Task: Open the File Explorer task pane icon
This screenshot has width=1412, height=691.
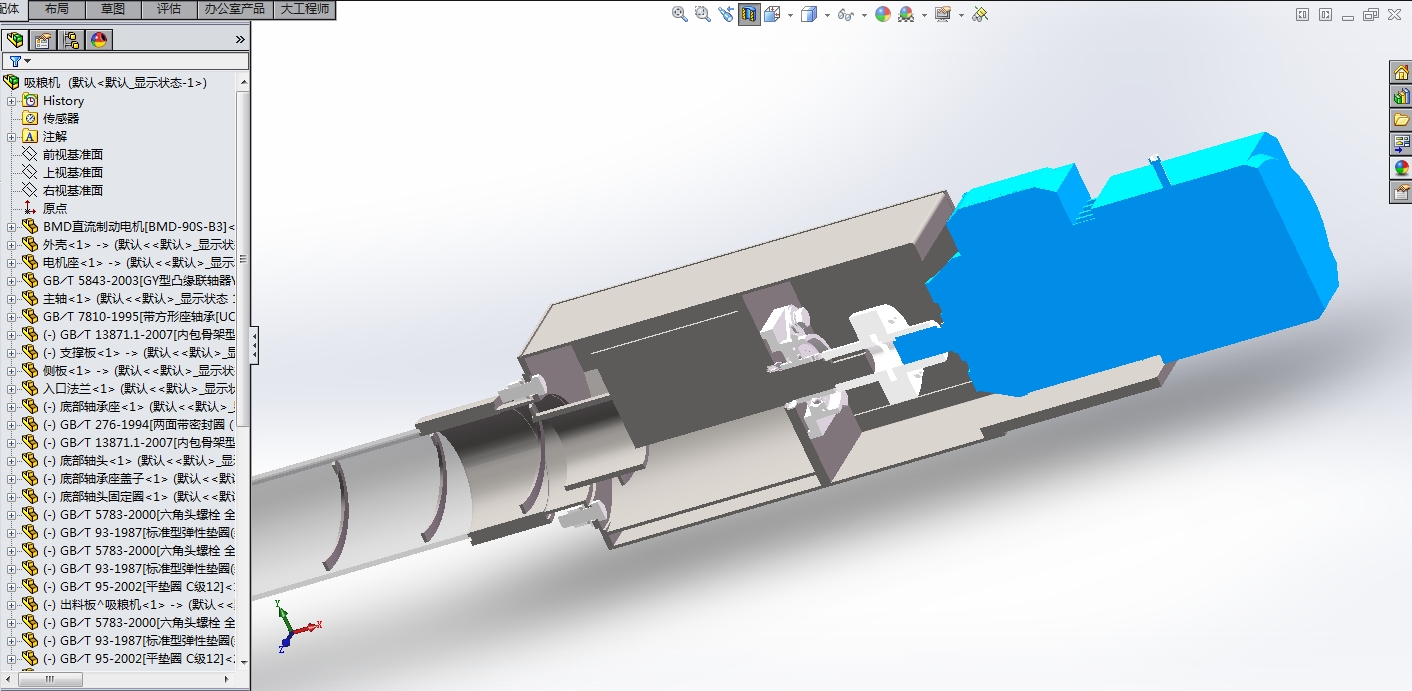Action: tap(1401, 120)
